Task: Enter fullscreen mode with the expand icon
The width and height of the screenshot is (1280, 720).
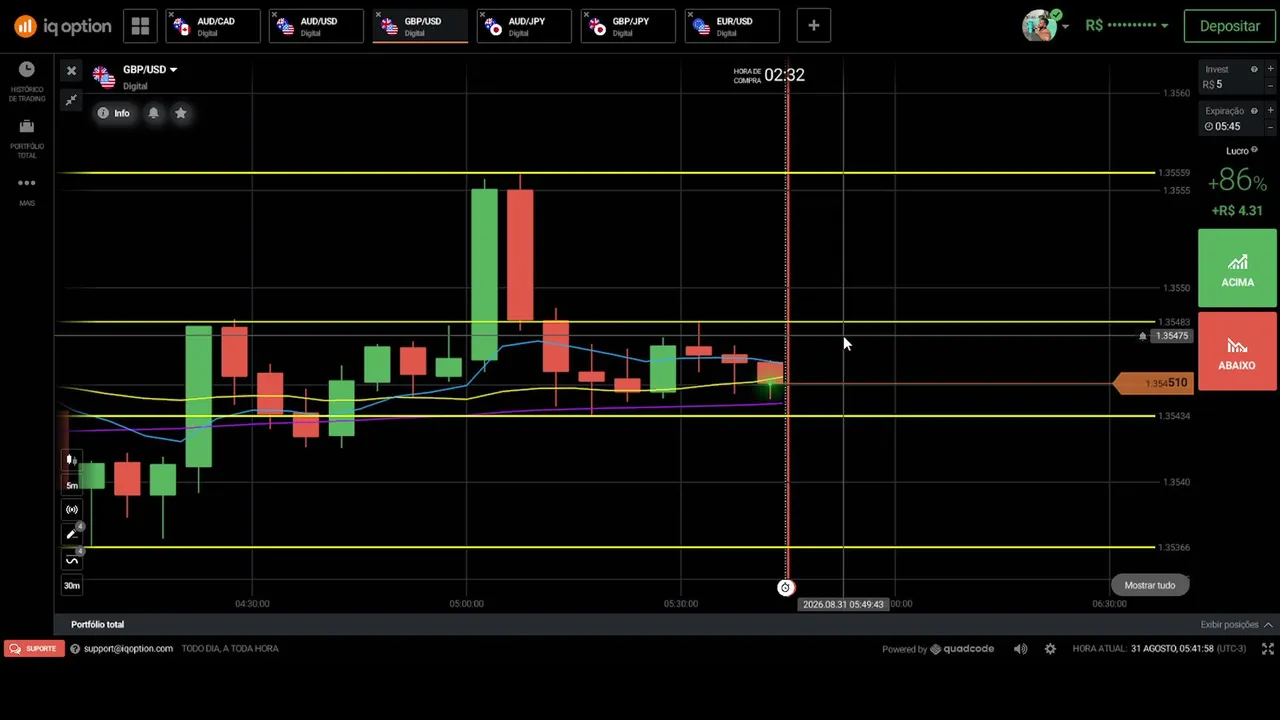Action: pos(1268,649)
